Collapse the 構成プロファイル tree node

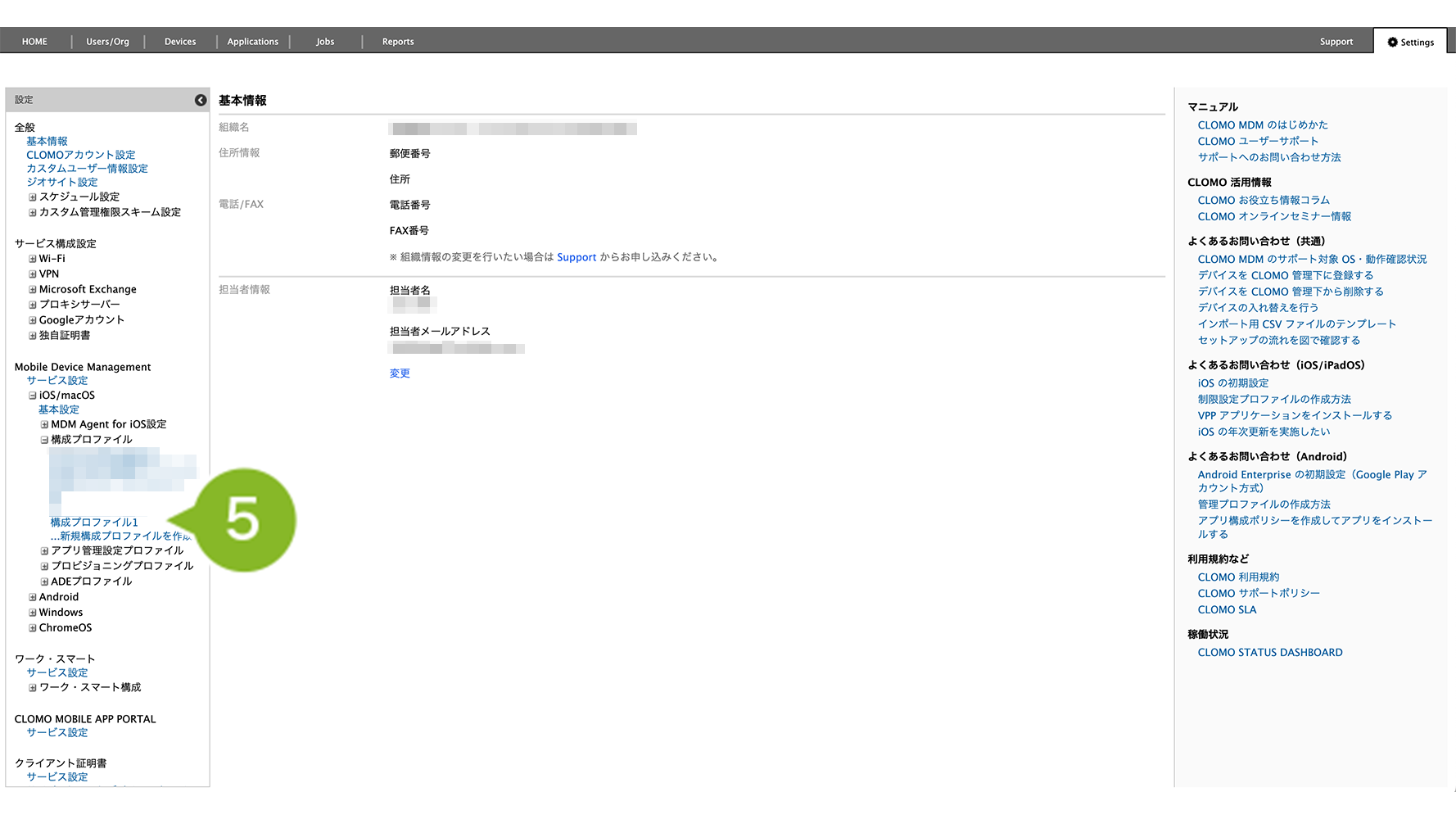pyautogui.click(x=44, y=440)
